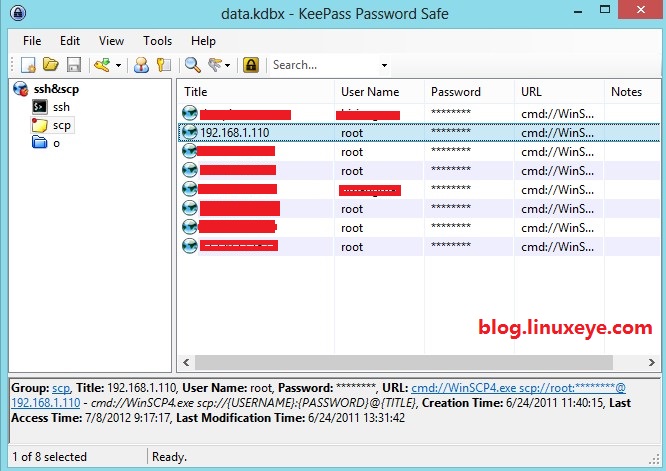Save database with floppy disk icon
The image size is (666, 471).
coord(74,65)
